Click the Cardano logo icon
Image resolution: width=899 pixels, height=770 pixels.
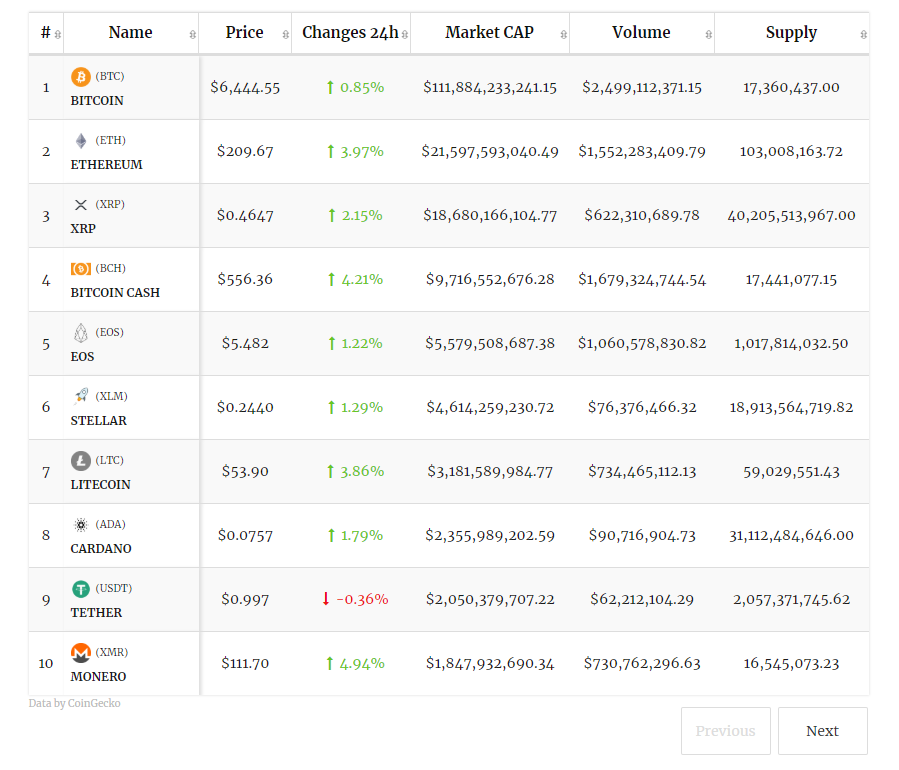coord(80,524)
